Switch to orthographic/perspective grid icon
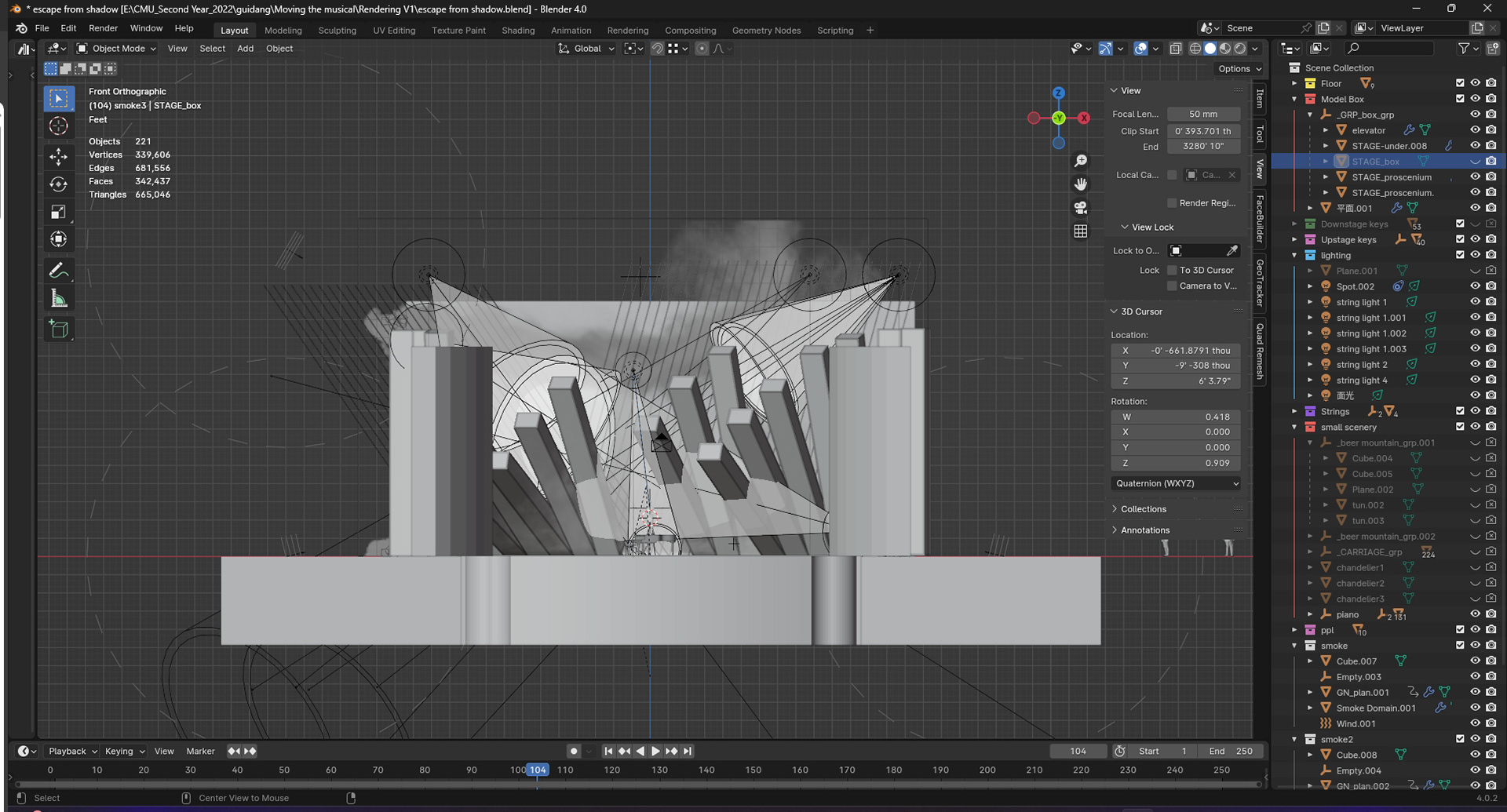The height and width of the screenshot is (812, 1507). point(1081,231)
